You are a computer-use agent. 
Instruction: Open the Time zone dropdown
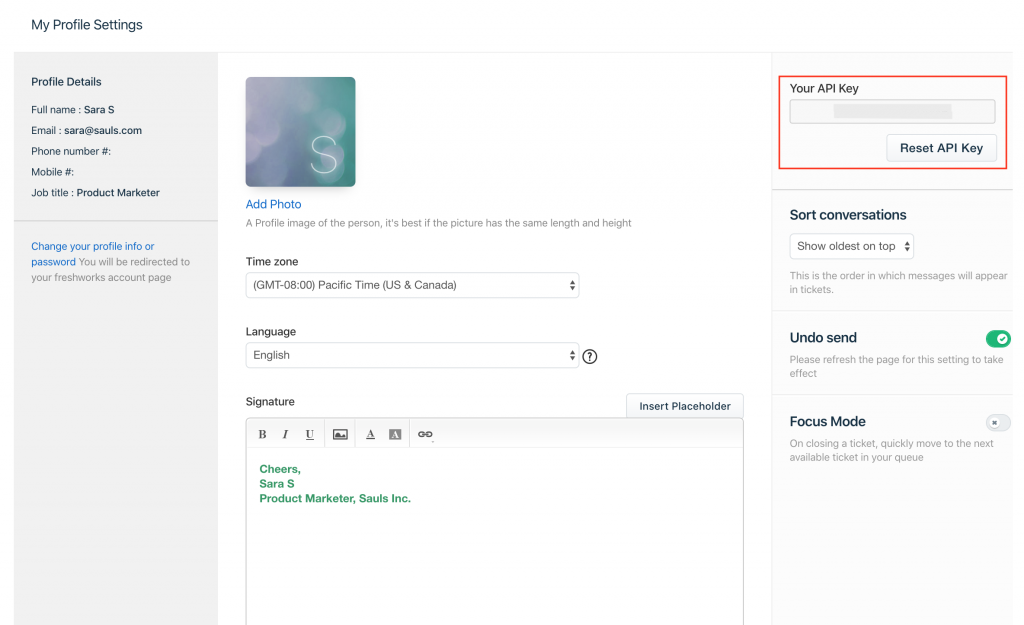coord(412,285)
